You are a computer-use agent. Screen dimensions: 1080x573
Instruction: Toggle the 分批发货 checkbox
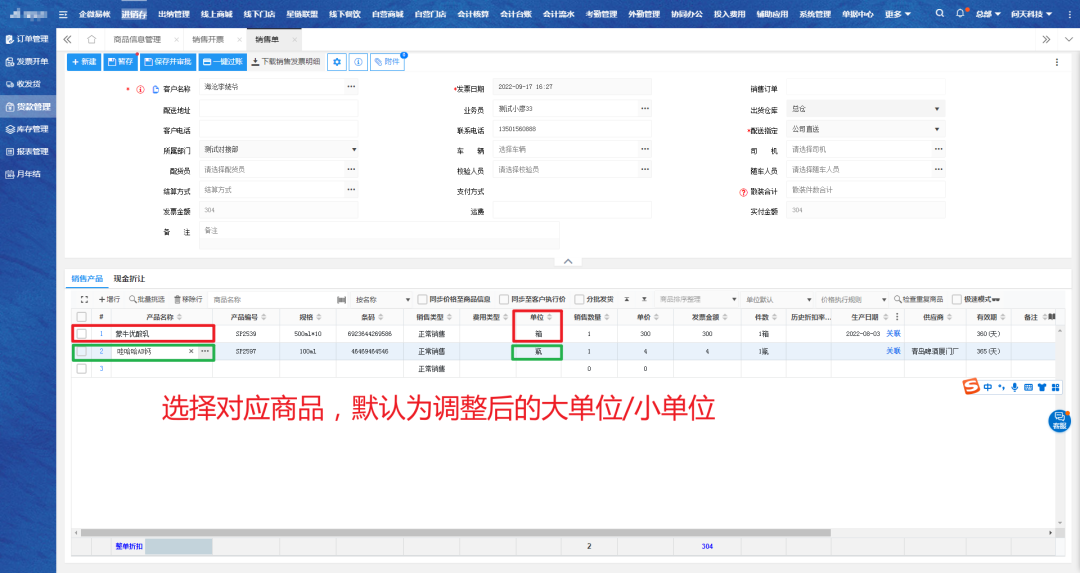click(x=579, y=299)
